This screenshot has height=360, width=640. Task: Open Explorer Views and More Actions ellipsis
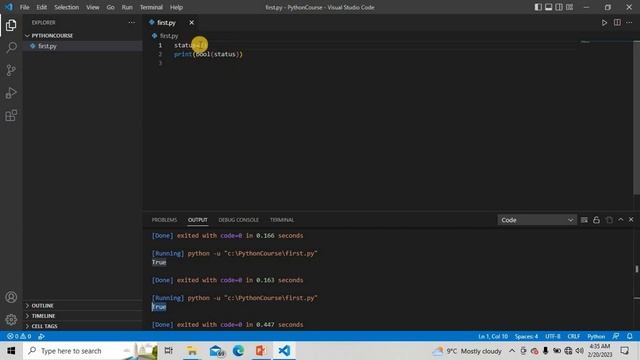[131, 23]
